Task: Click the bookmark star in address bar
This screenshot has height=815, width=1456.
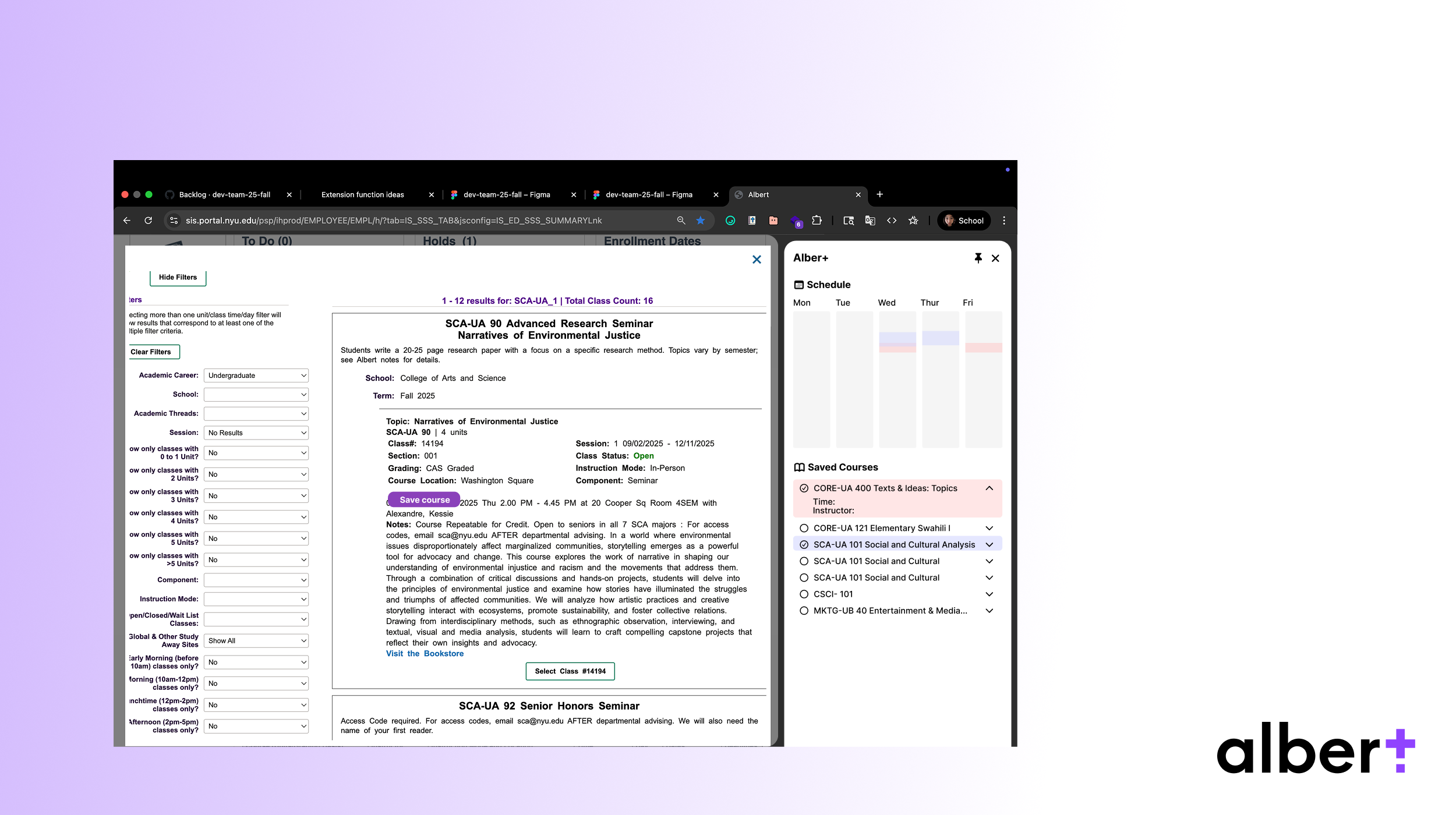Action: coord(701,221)
